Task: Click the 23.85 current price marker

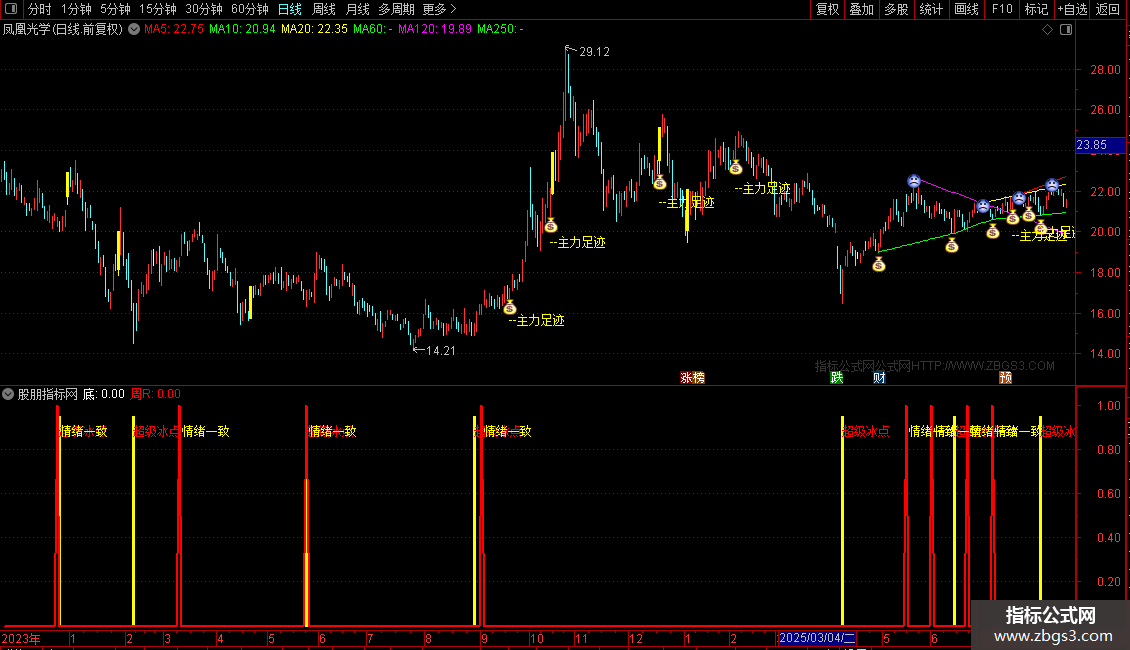Action: pyautogui.click(x=1099, y=145)
